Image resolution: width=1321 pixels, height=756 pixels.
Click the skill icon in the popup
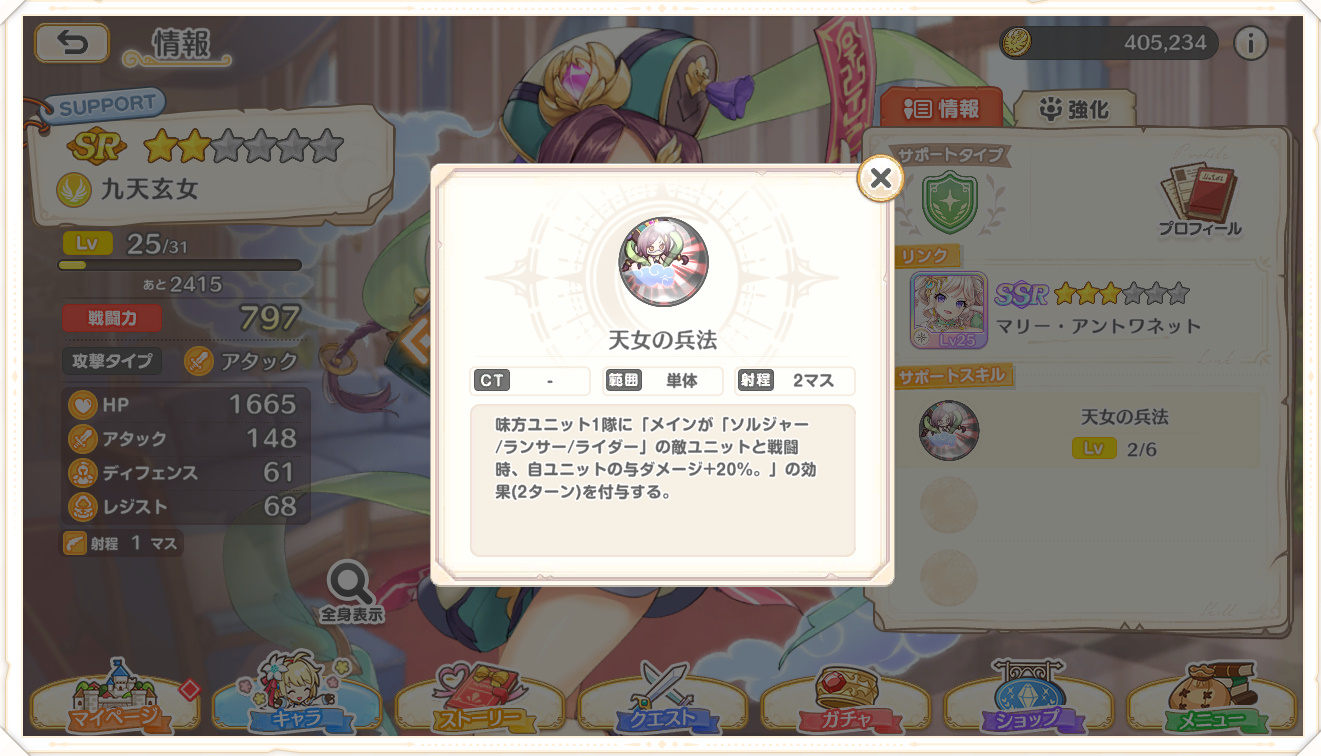pos(663,262)
